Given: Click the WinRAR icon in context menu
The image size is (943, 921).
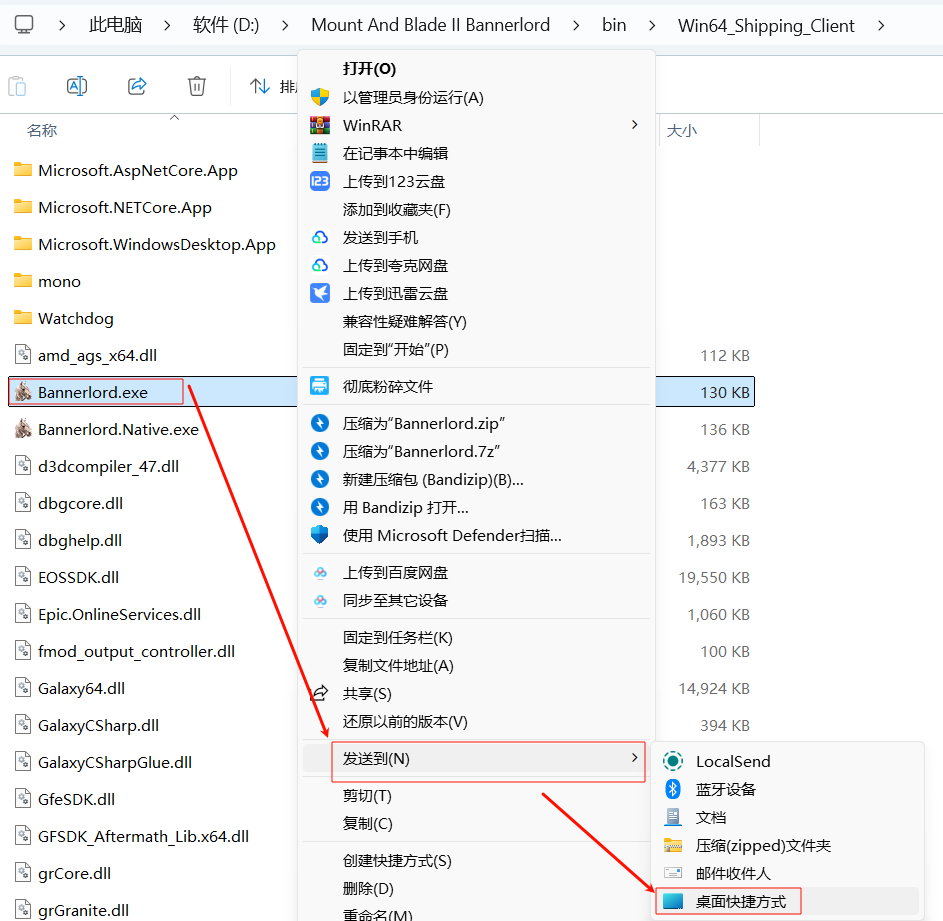Looking at the screenshot, I should coord(320,125).
